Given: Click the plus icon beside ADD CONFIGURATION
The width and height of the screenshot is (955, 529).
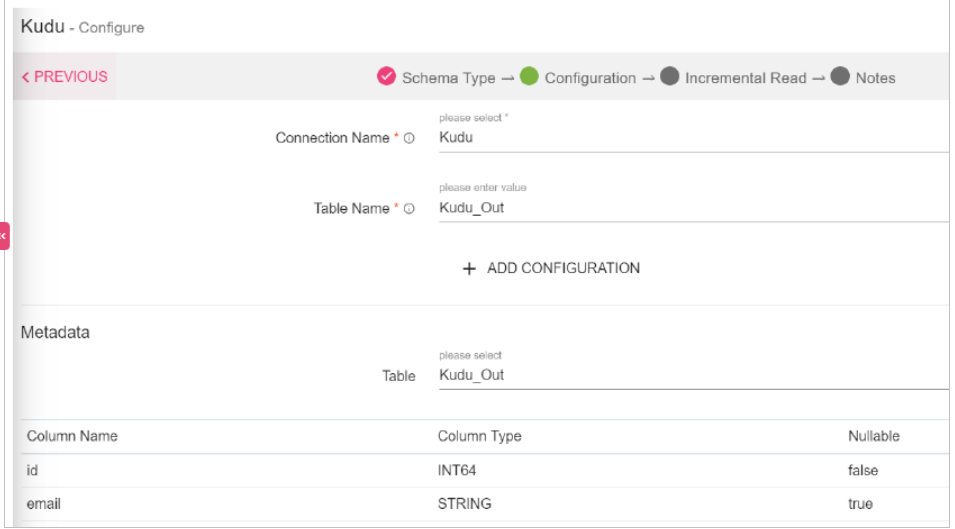Looking at the screenshot, I should click(x=469, y=268).
